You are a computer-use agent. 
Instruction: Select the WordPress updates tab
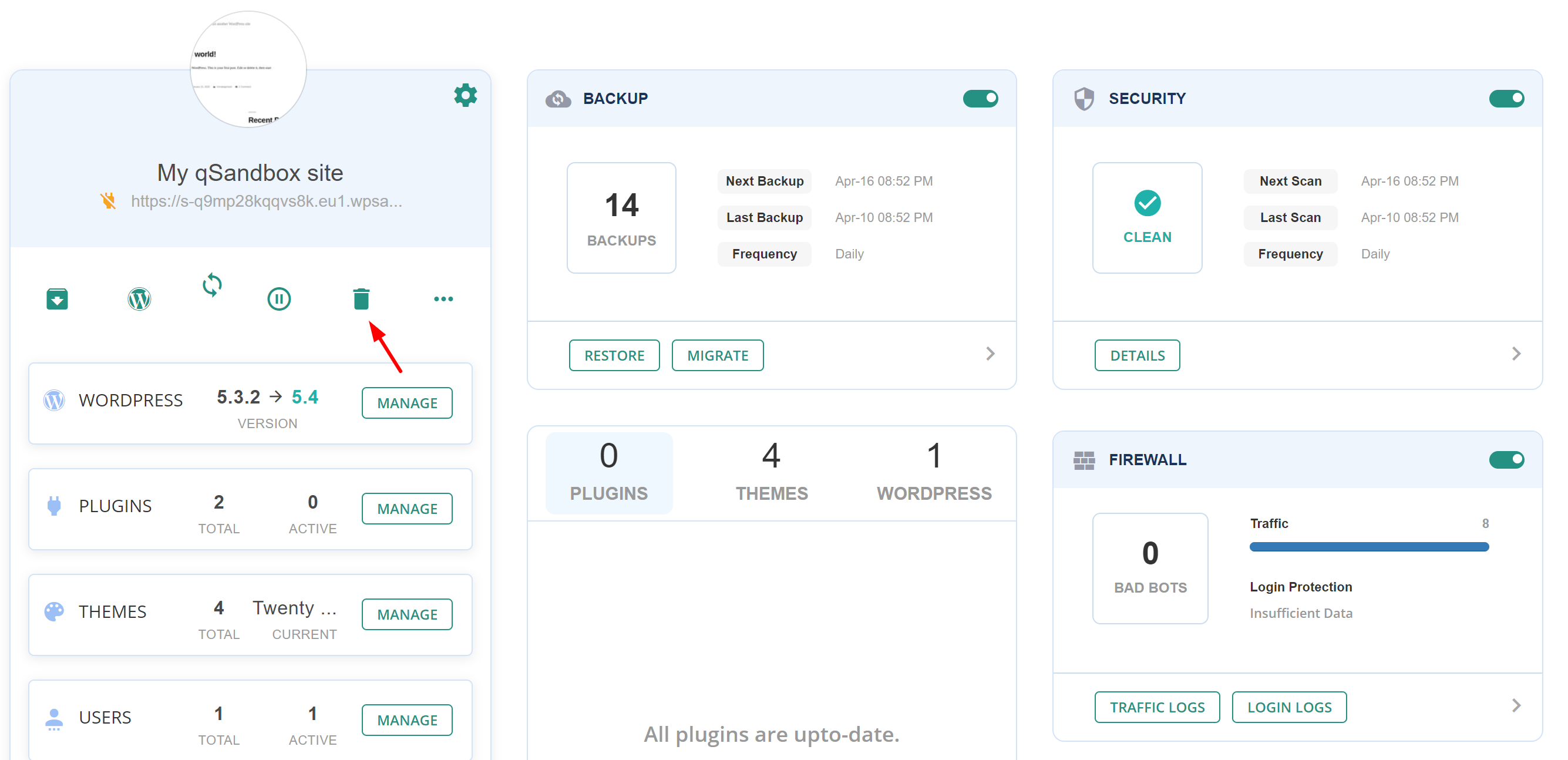[934, 473]
